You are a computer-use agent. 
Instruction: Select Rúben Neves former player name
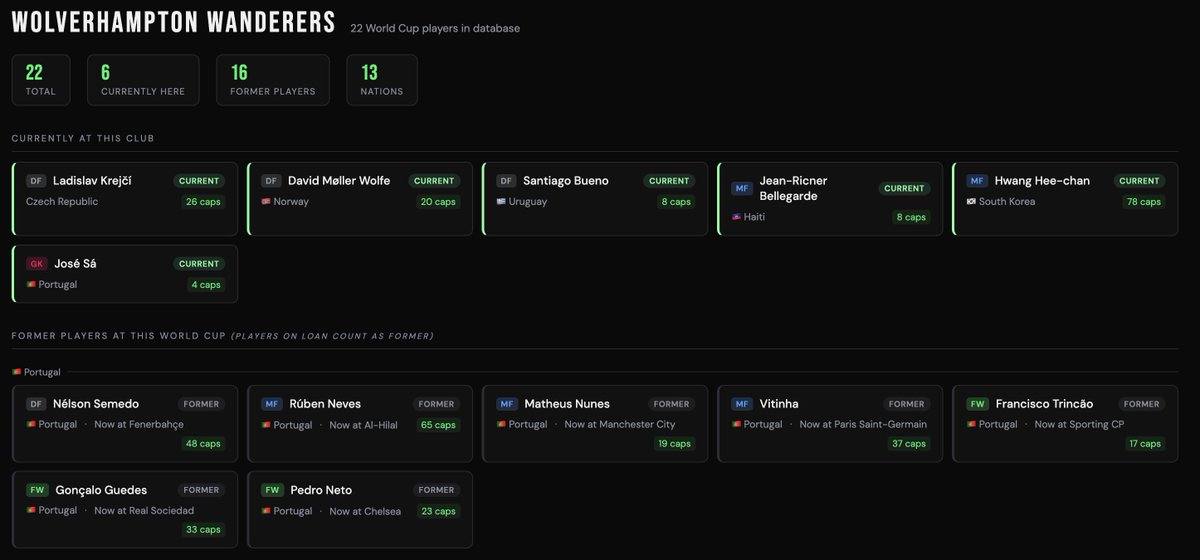tap(325, 404)
